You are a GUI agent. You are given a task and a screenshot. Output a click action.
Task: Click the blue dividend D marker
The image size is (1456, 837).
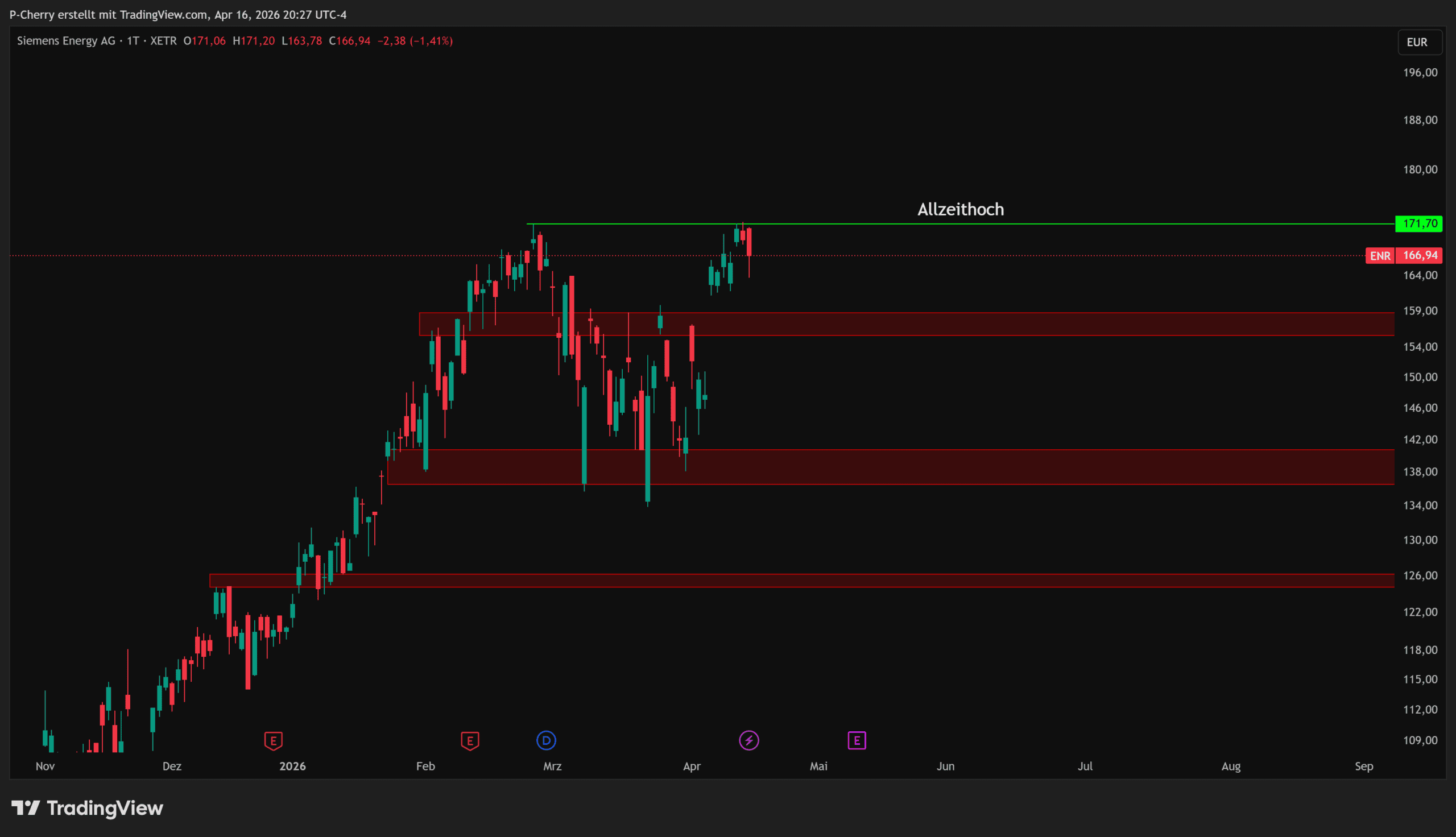pyautogui.click(x=546, y=740)
